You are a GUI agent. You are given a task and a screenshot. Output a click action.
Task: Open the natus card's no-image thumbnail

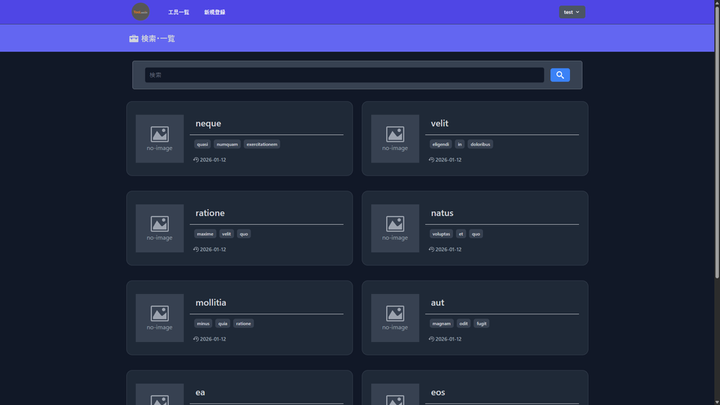point(395,228)
